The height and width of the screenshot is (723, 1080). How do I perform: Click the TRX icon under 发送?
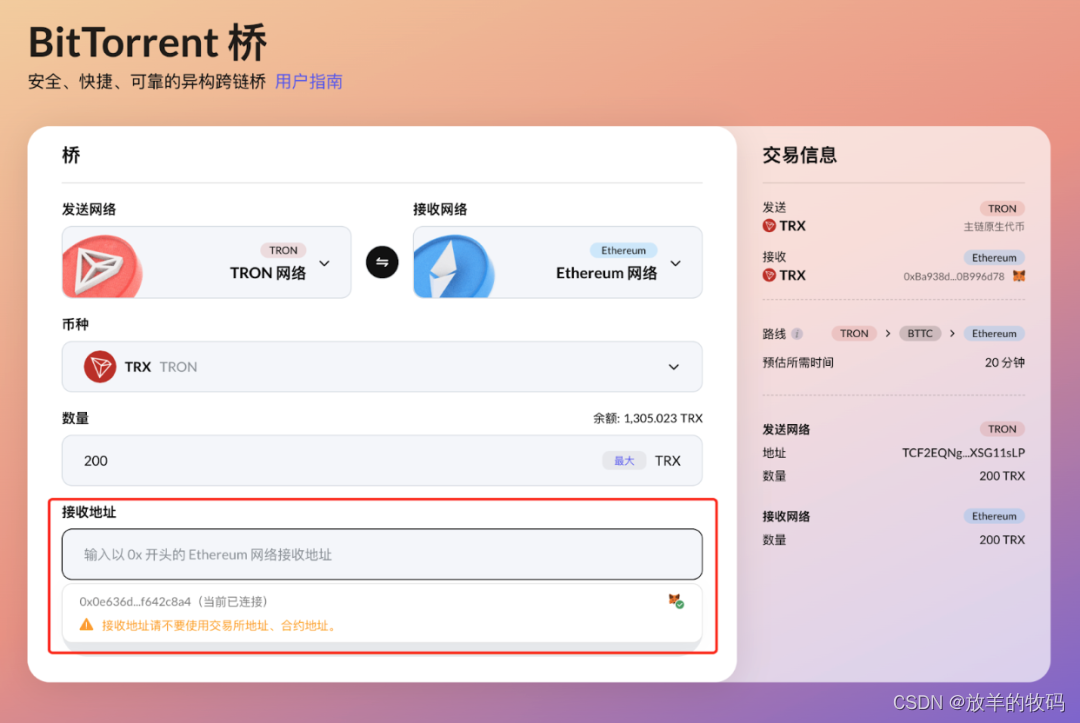(x=769, y=226)
